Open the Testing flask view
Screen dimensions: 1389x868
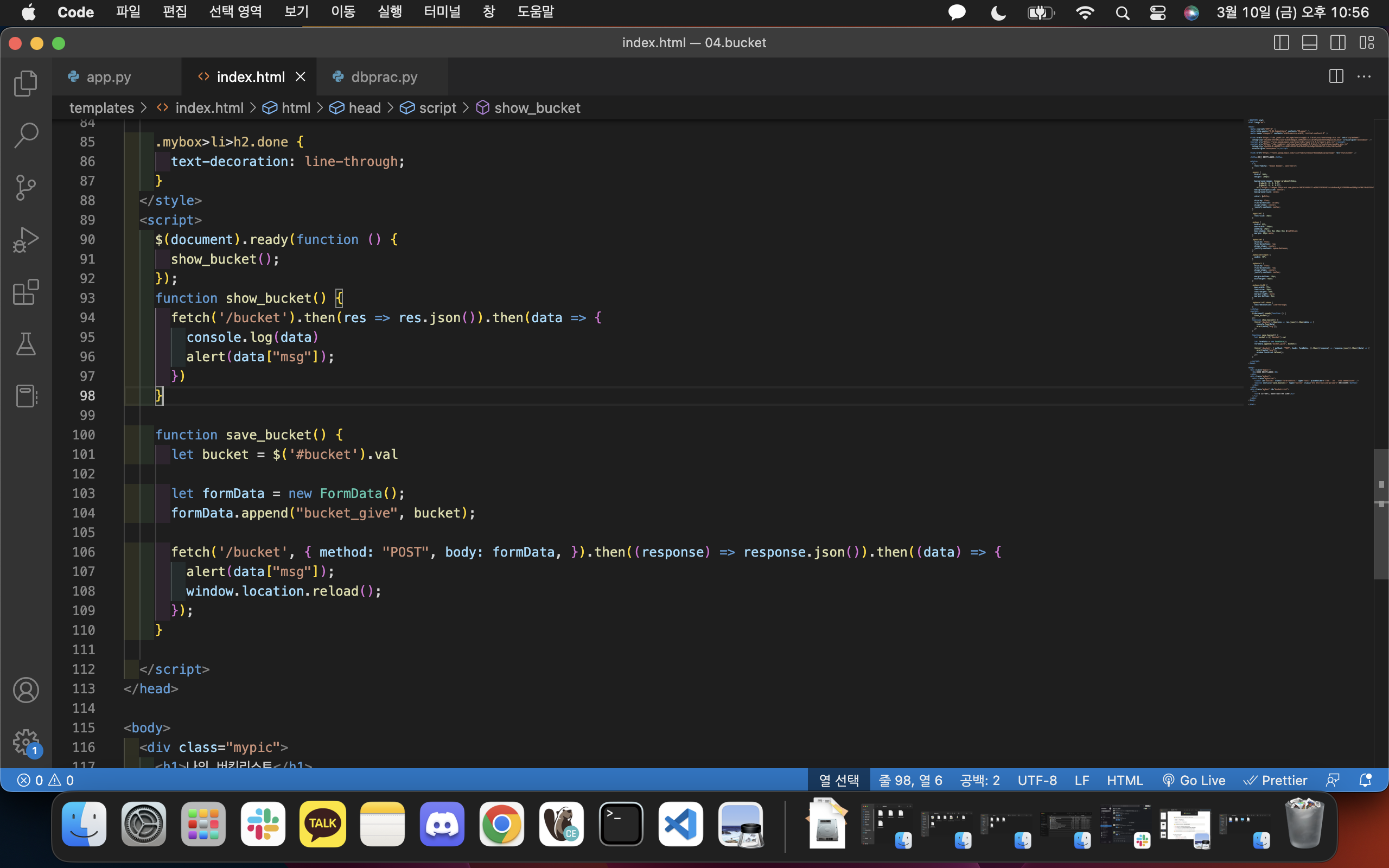pyautogui.click(x=26, y=344)
